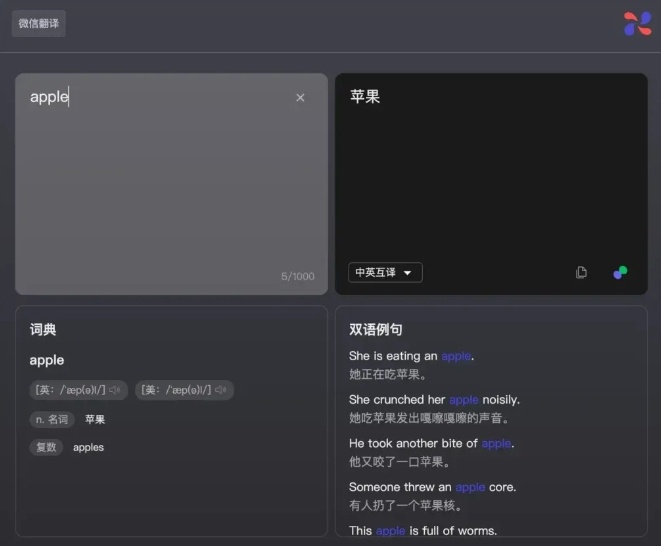This screenshot has height=546, width=661.
Task: Click the American phonetic /ˈæp(ə)l/ pill
Action: [184, 390]
